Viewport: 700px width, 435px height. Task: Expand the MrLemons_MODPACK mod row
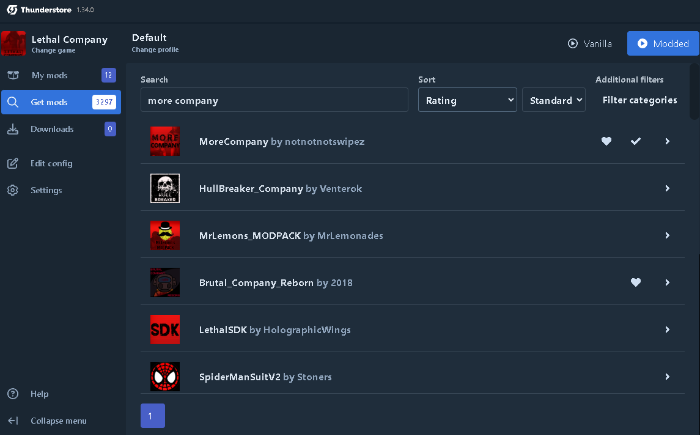point(667,235)
